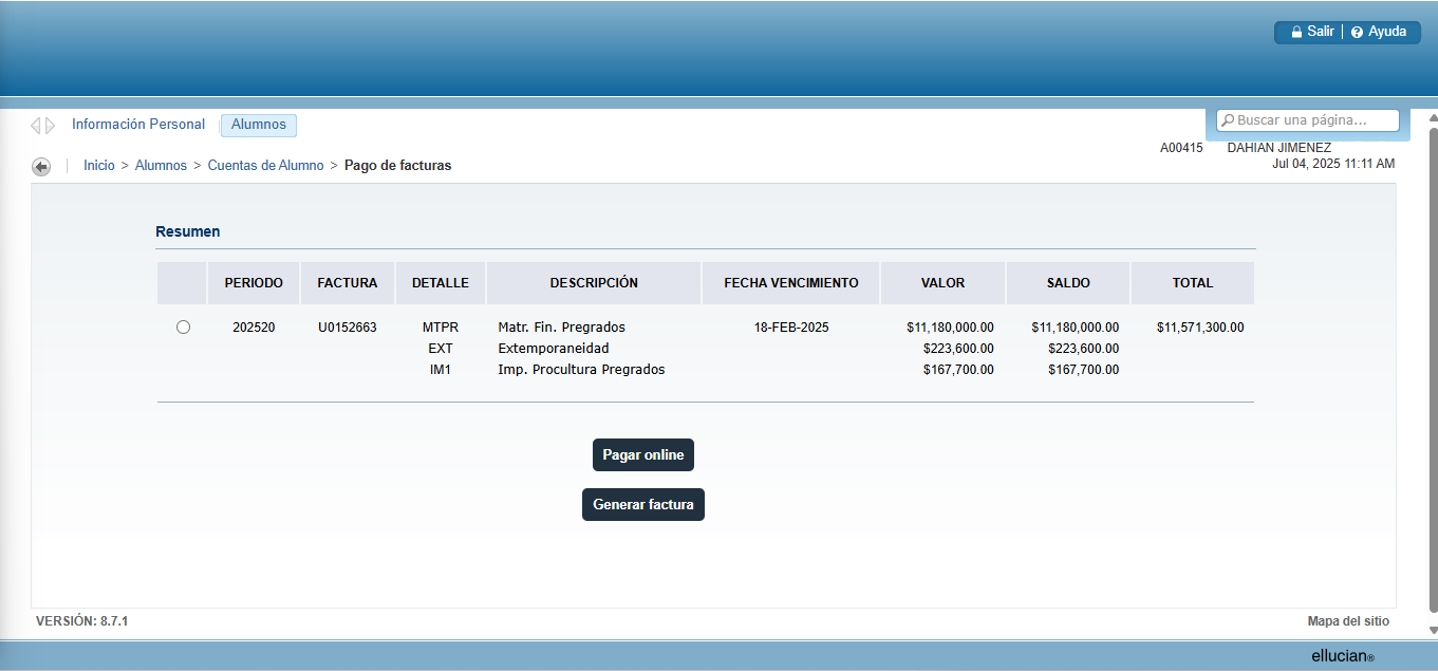Click the lock icon beside Salir
The width and height of the screenshot is (1438, 671).
pyautogui.click(x=1296, y=32)
